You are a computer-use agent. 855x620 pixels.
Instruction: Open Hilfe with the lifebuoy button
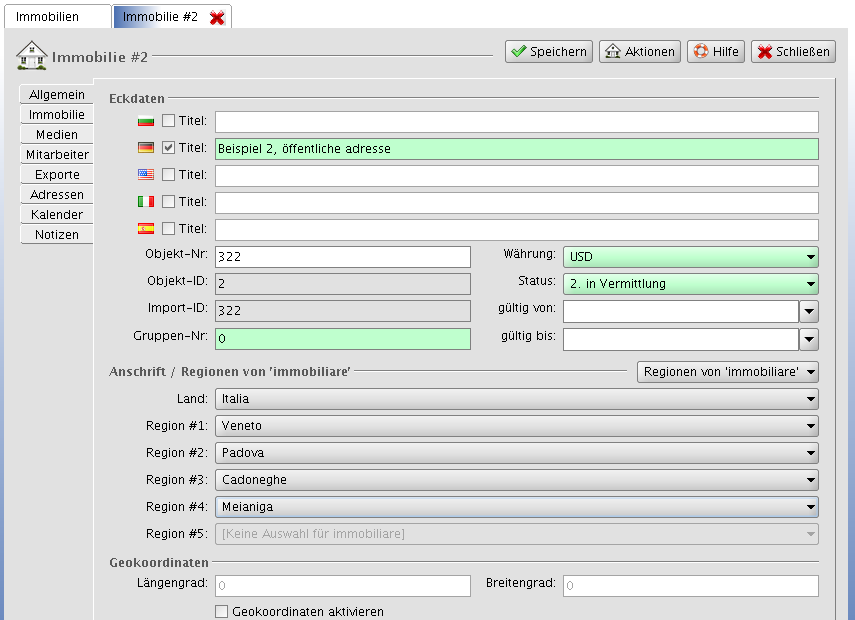[715, 52]
